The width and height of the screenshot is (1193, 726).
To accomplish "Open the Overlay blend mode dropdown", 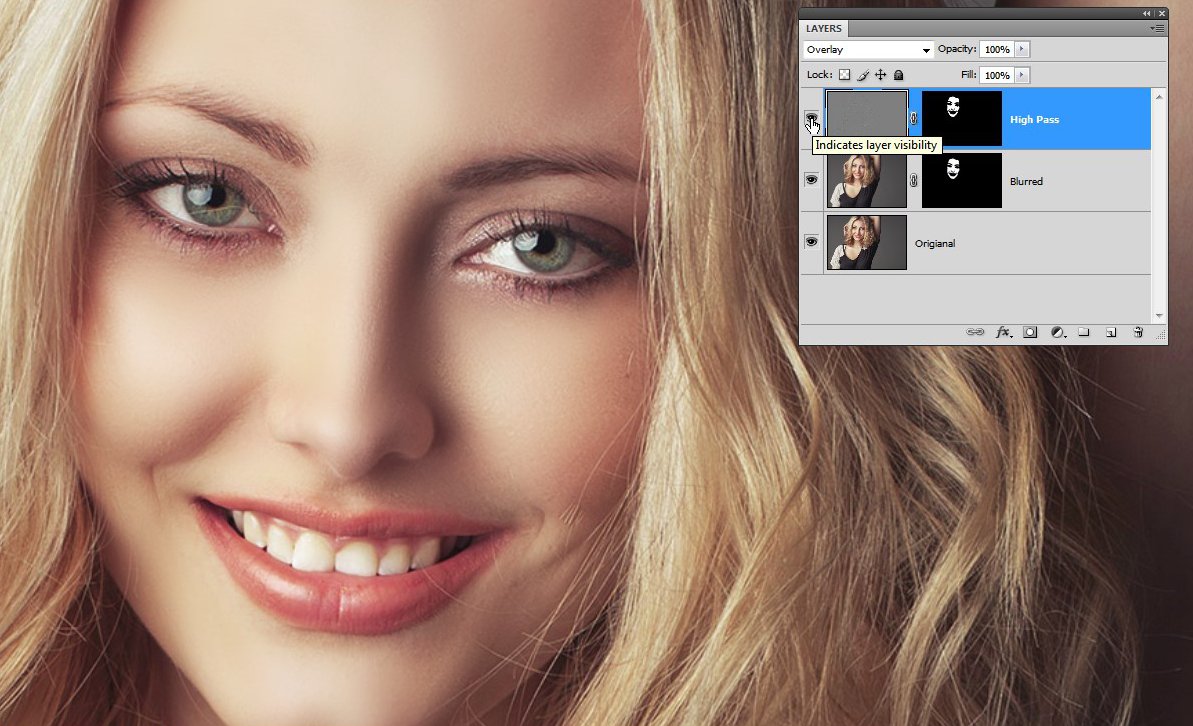I will click(868, 49).
